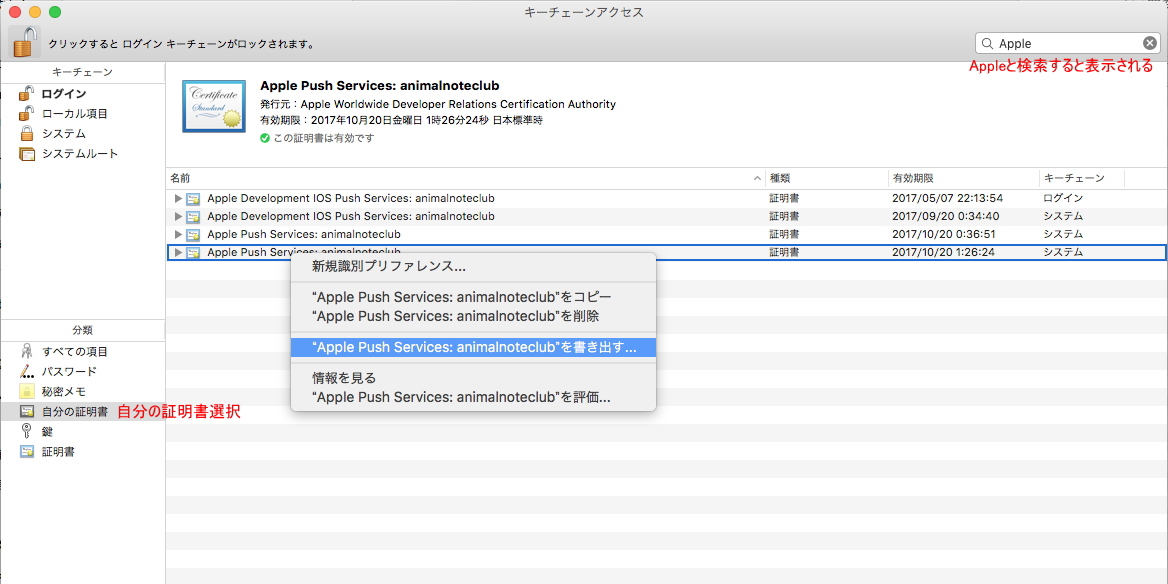Choose the パスワード category pencil icon
The width and height of the screenshot is (1168, 584).
pos(27,371)
